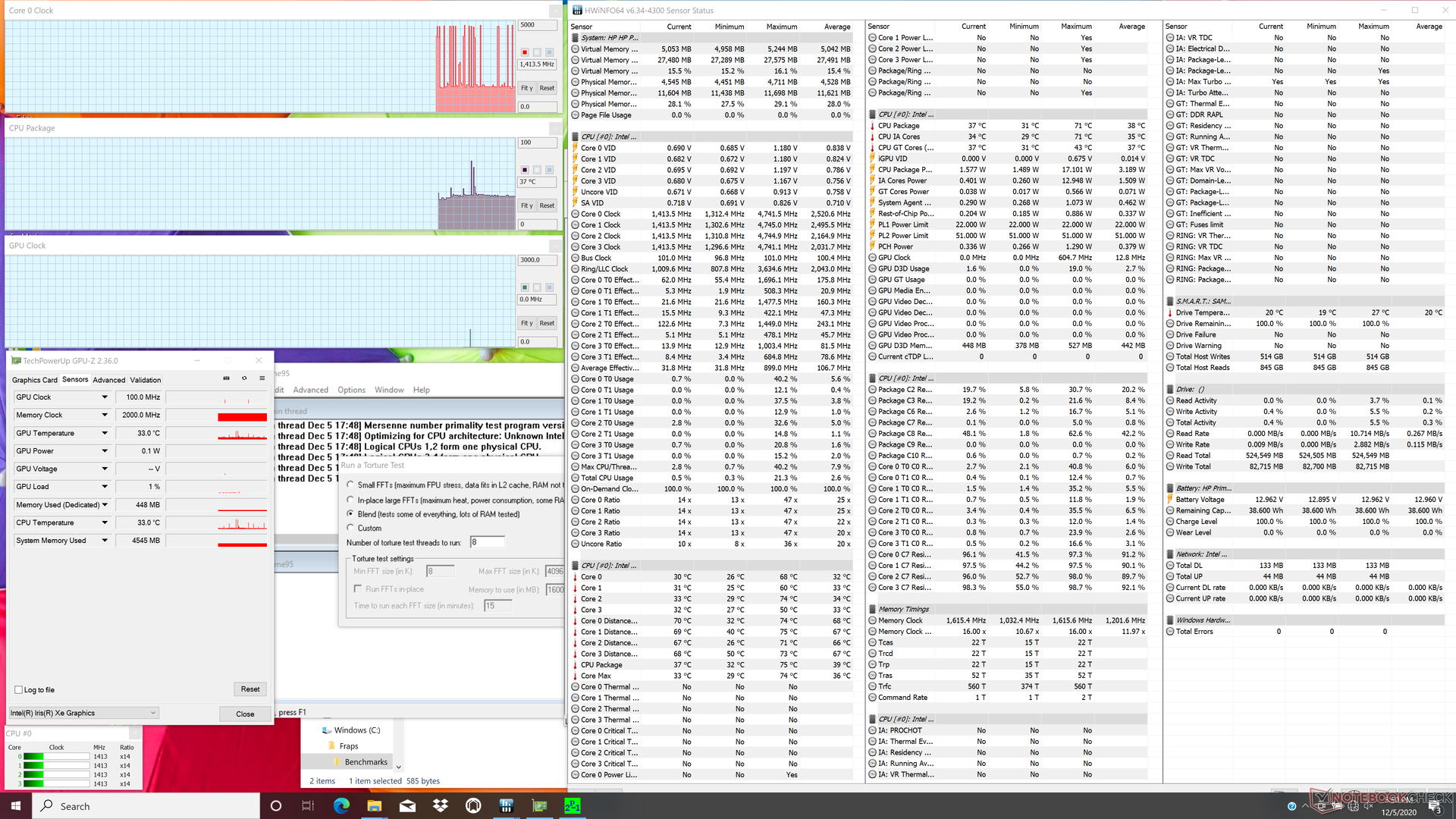Switch to Graphics Card tab in GPU-Z
The height and width of the screenshot is (819, 1456).
(x=34, y=380)
